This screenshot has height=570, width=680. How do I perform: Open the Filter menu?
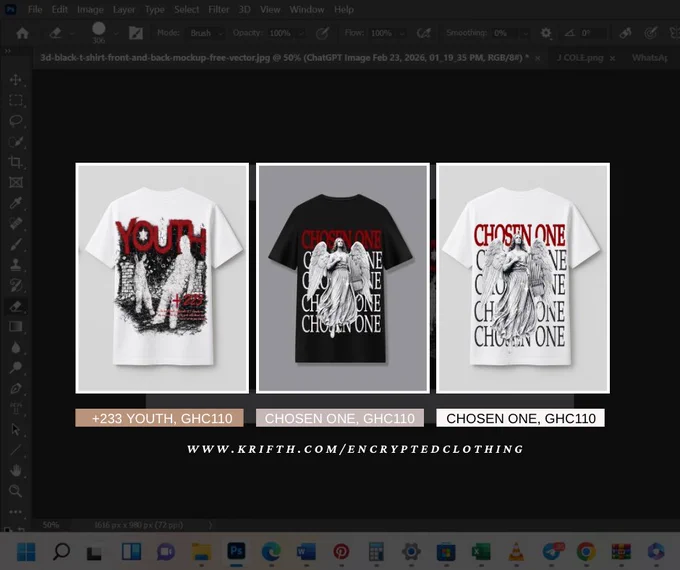click(219, 10)
